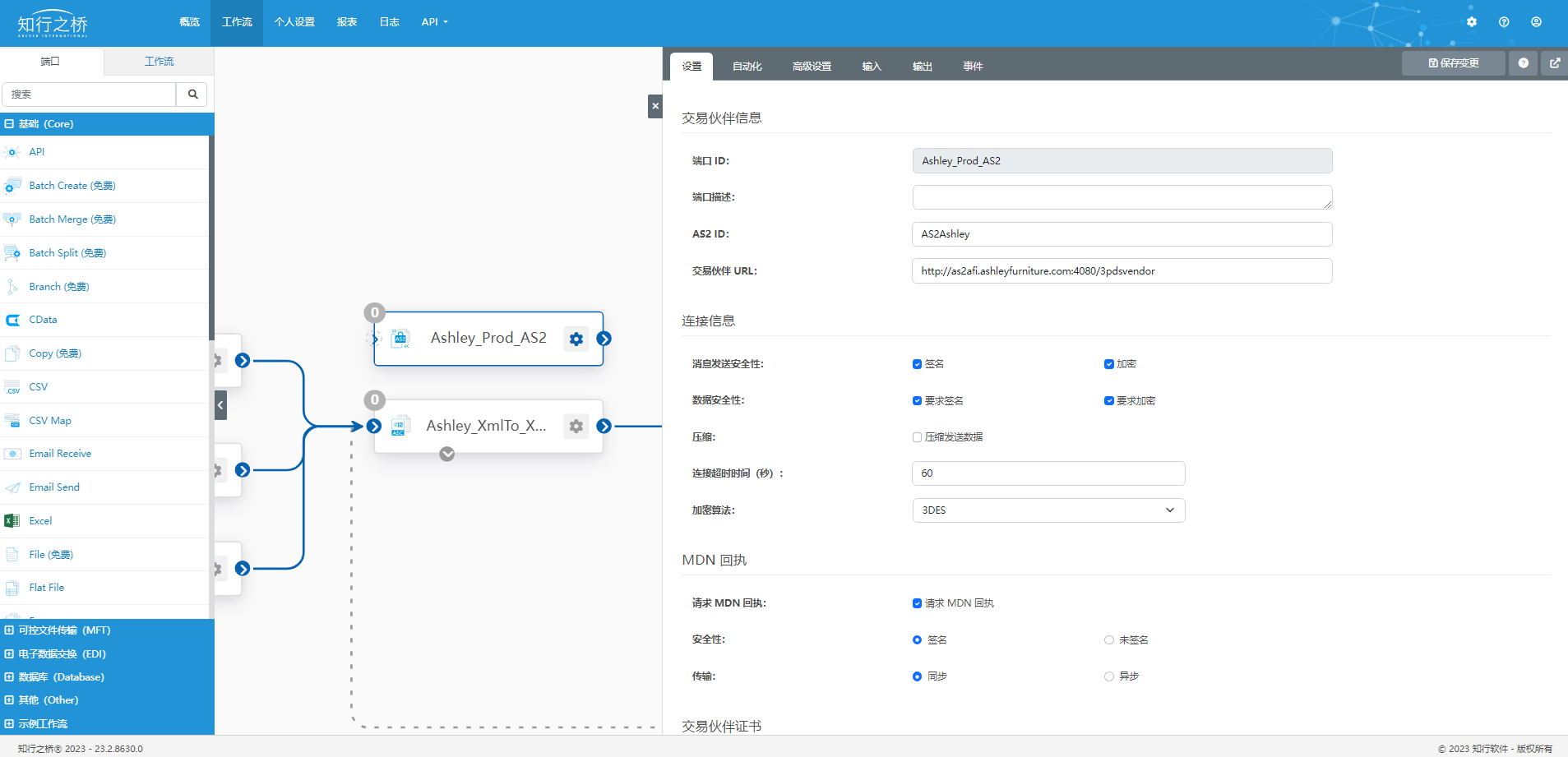The height and width of the screenshot is (757, 1568).
Task: Open the 加密算法 3DES dropdown
Action: [1048, 510]
